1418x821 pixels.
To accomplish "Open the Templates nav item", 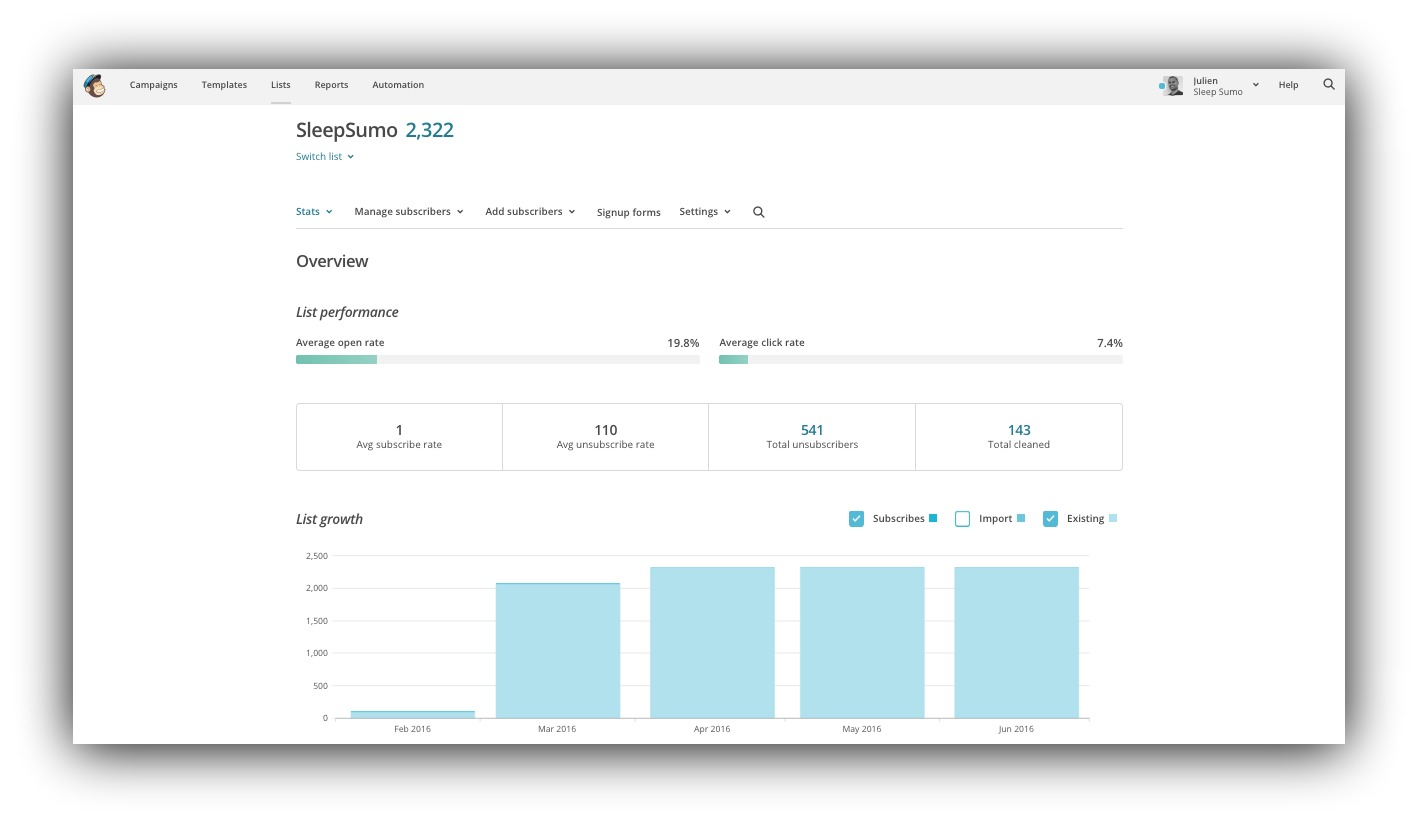I will tap(224, 85).
